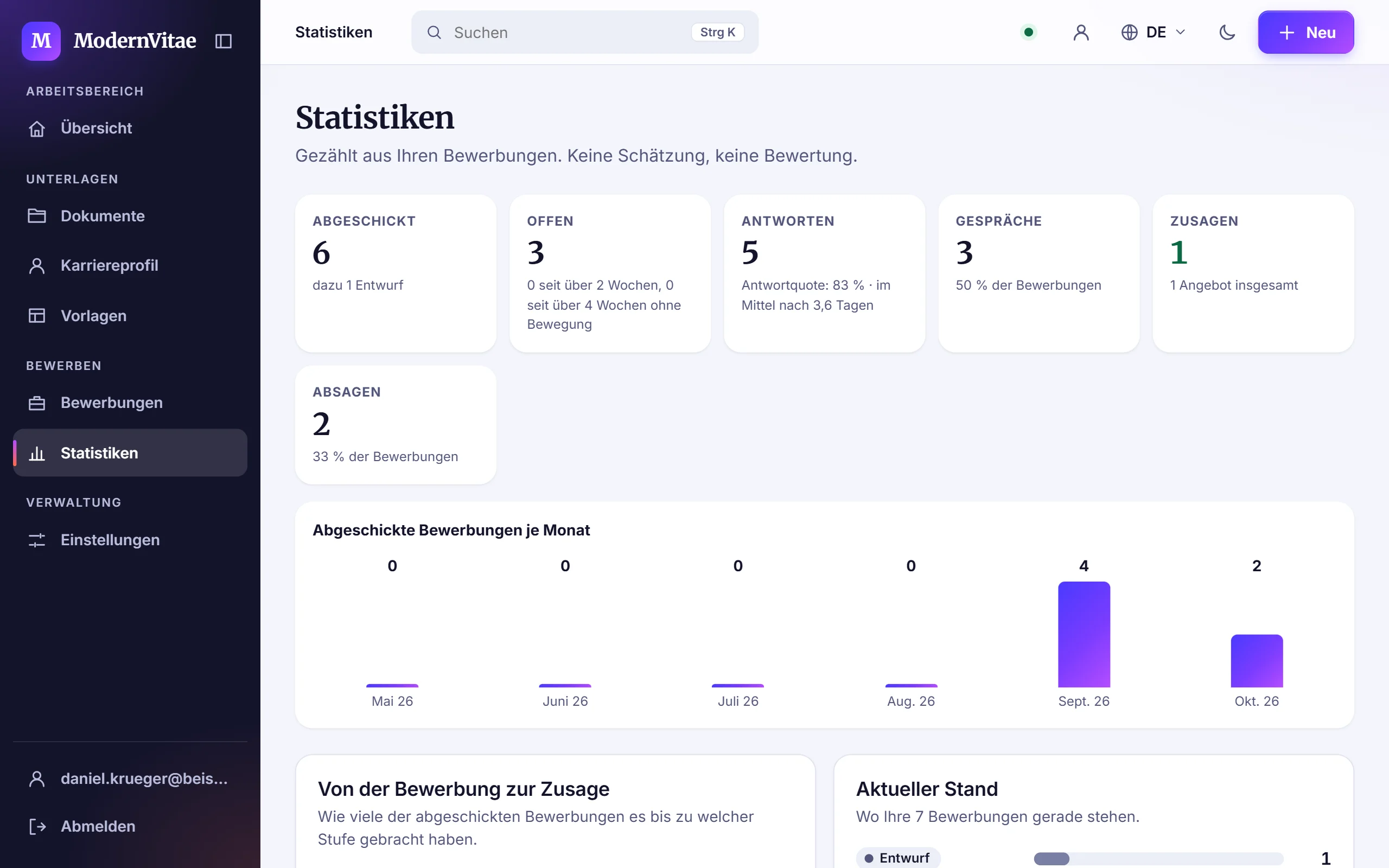Click the ModernVitae M logo
The height and width of the screenshot is (868, 1389).
point(41,41)
